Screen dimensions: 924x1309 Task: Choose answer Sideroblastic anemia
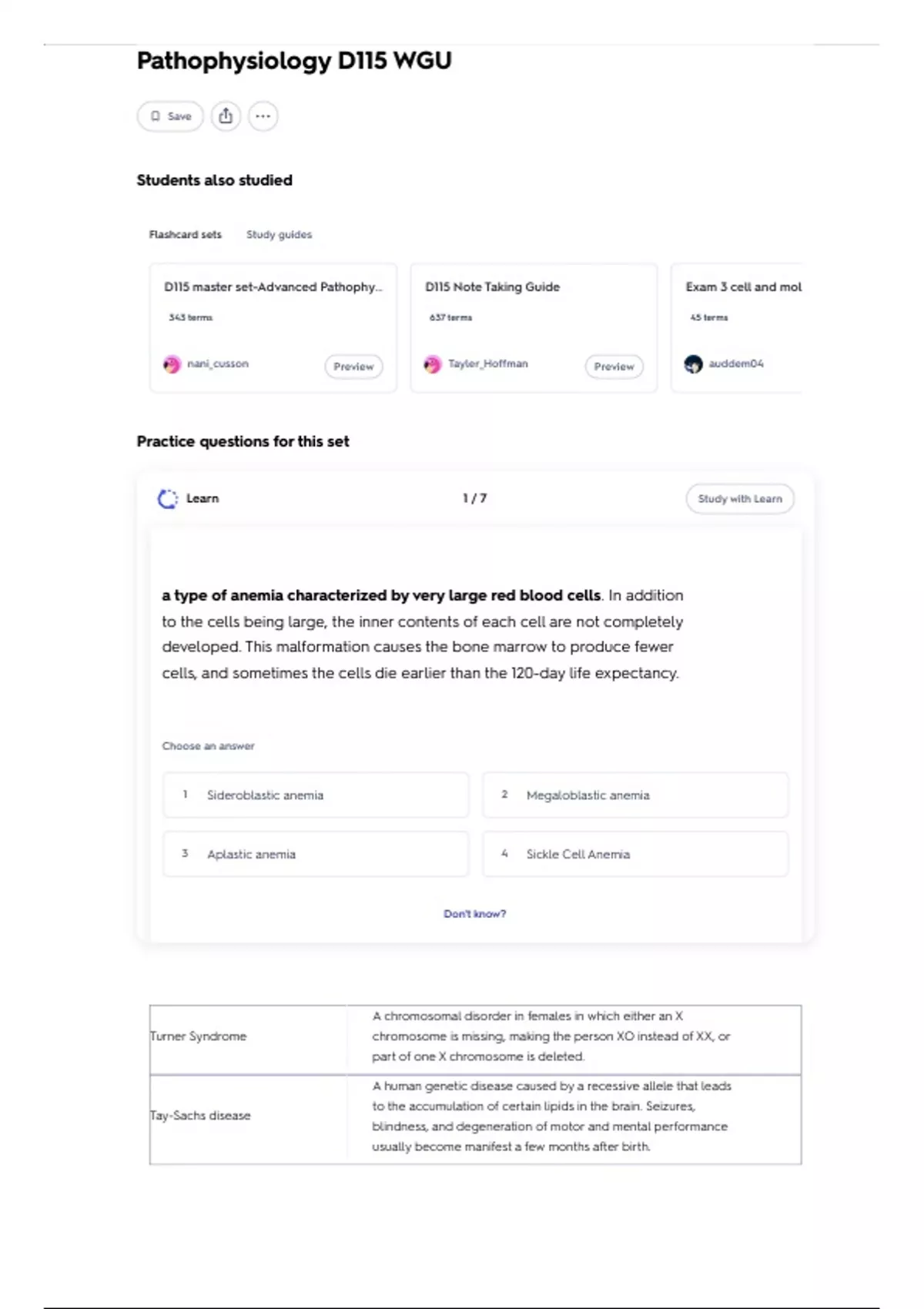(316, 795)
